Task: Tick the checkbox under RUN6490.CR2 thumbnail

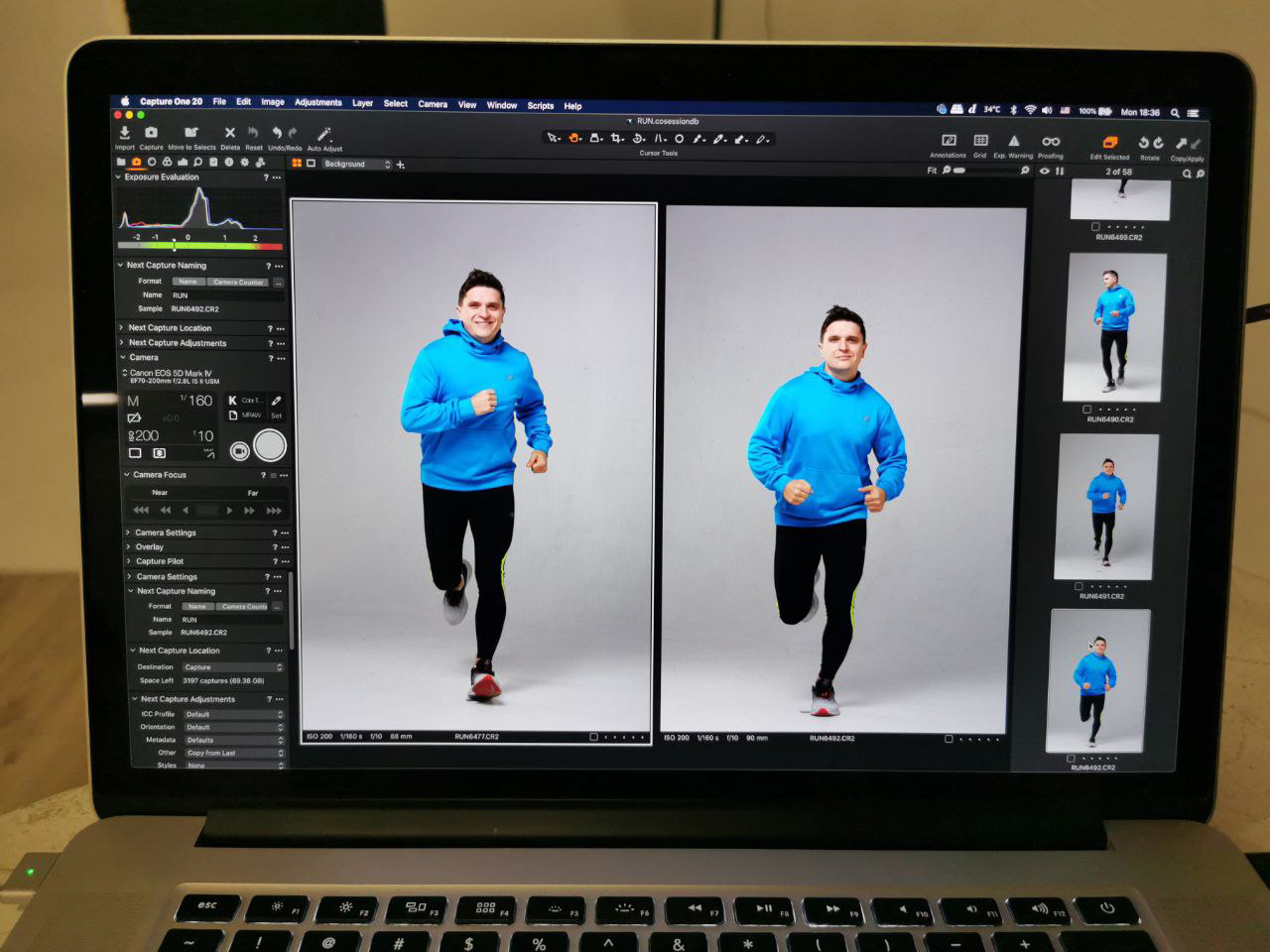Action: pyautogui.click(x=1086, y=409)
